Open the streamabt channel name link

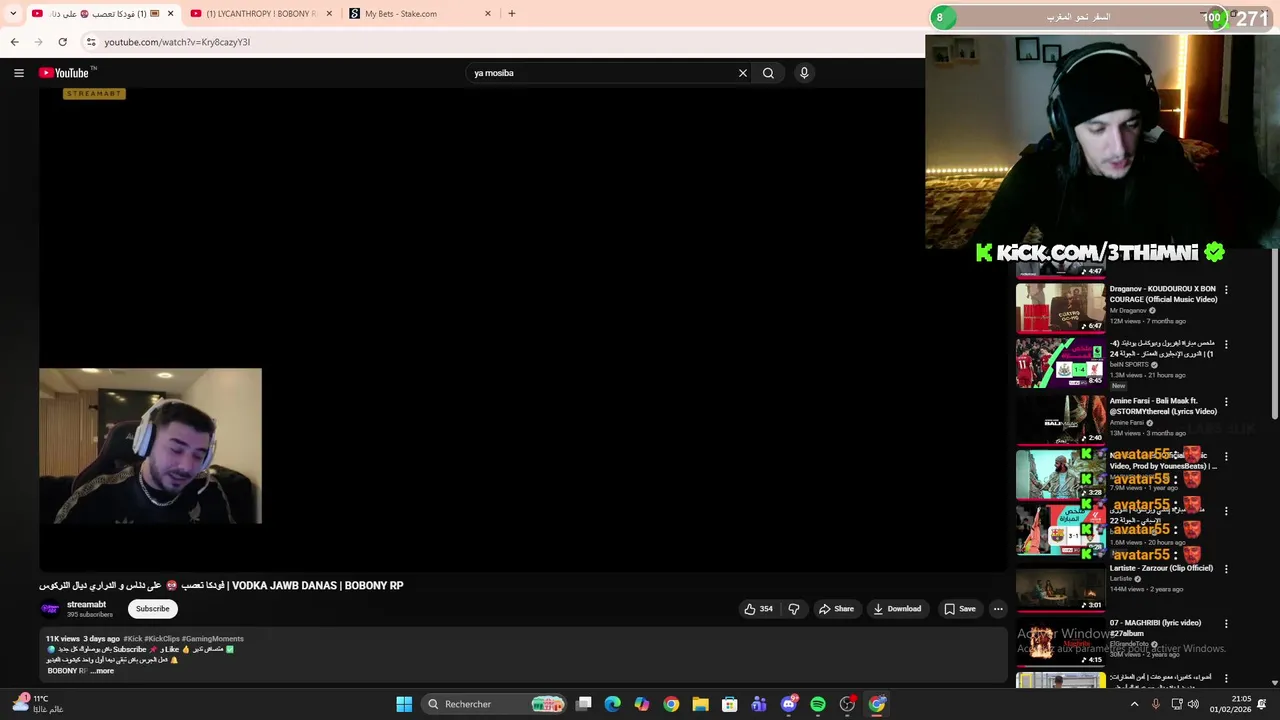(86, 605)
